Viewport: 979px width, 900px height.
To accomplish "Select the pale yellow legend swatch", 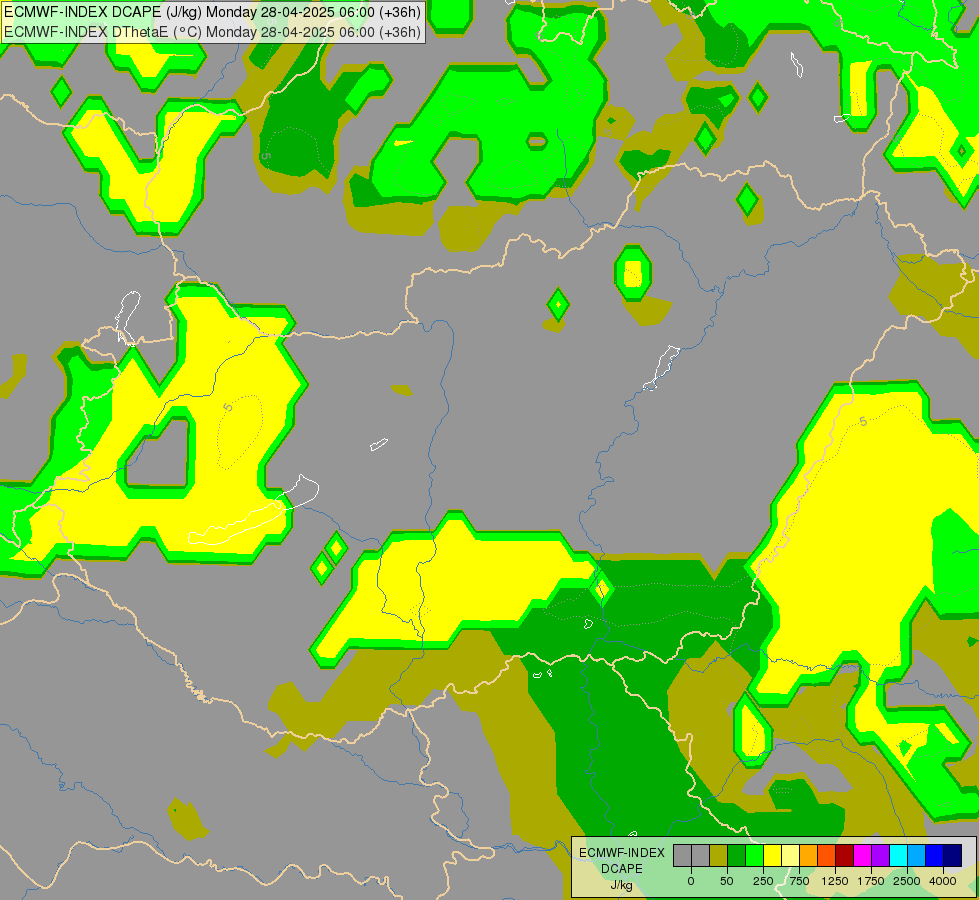I will [790, 855].
